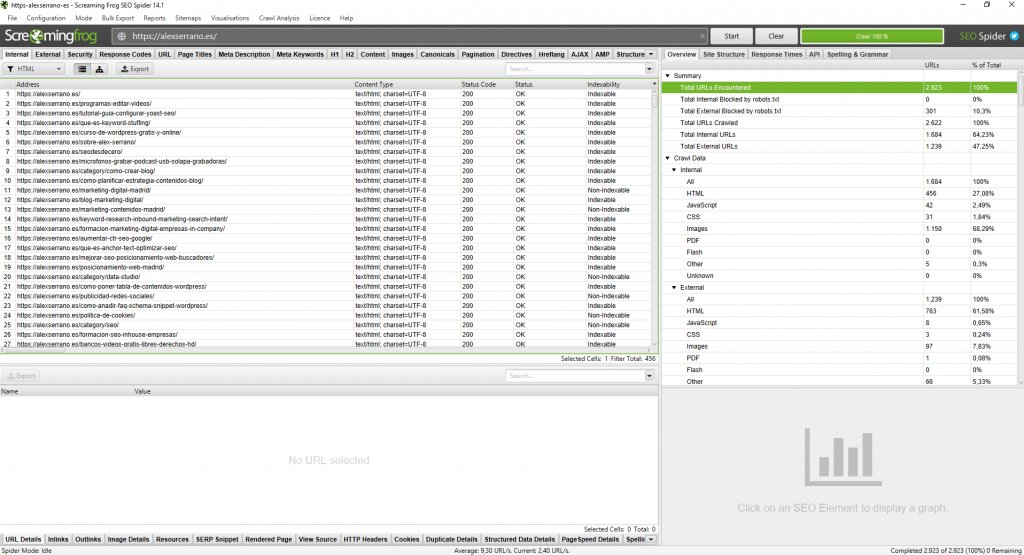
Task: Open the Site Structure tab
Action: (724, 54)
